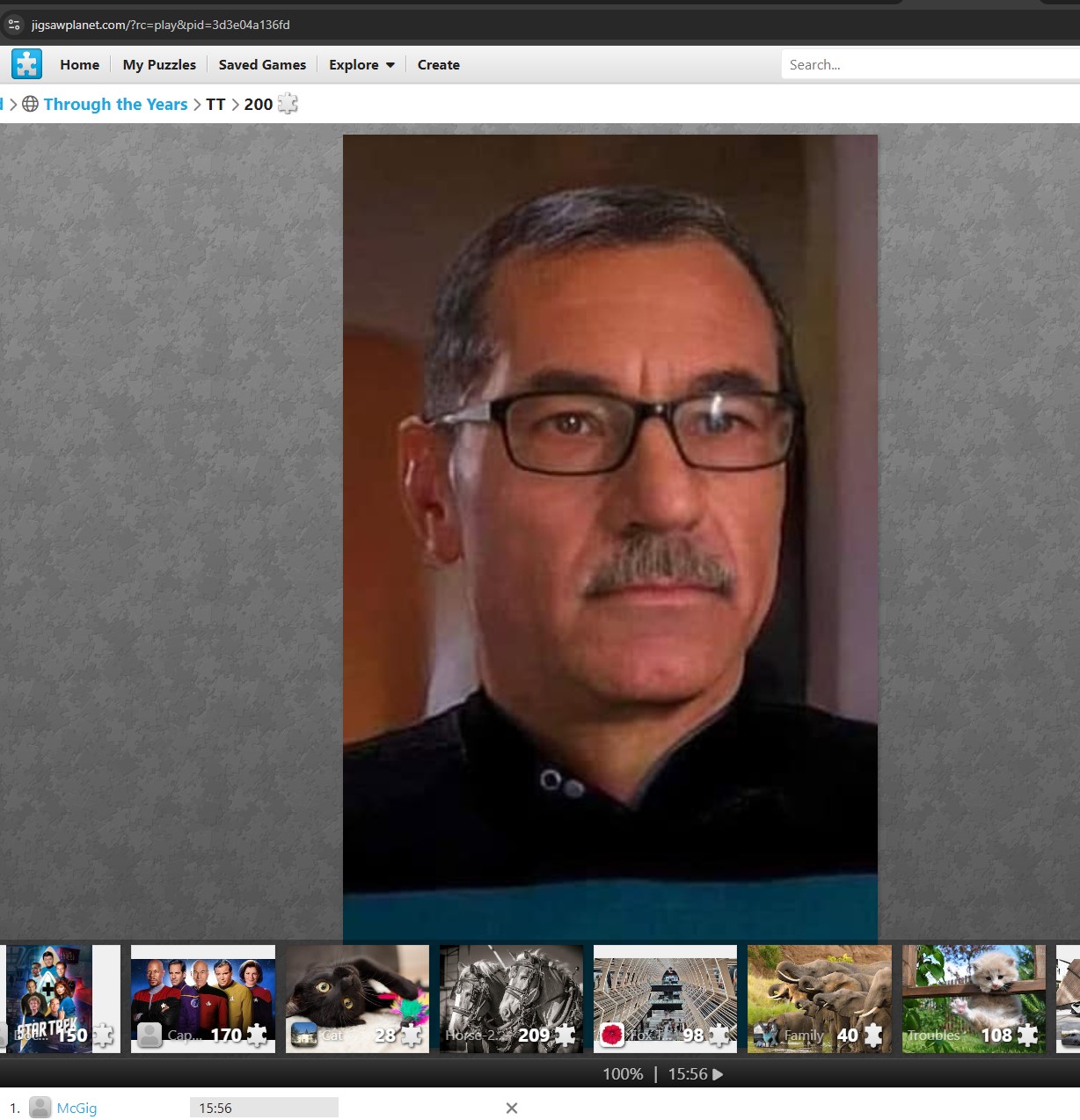Click the piece icon beside 28 on the Cat thumbnail
Viewport: 1080px width, 1120px height.
coord(411,1036)
